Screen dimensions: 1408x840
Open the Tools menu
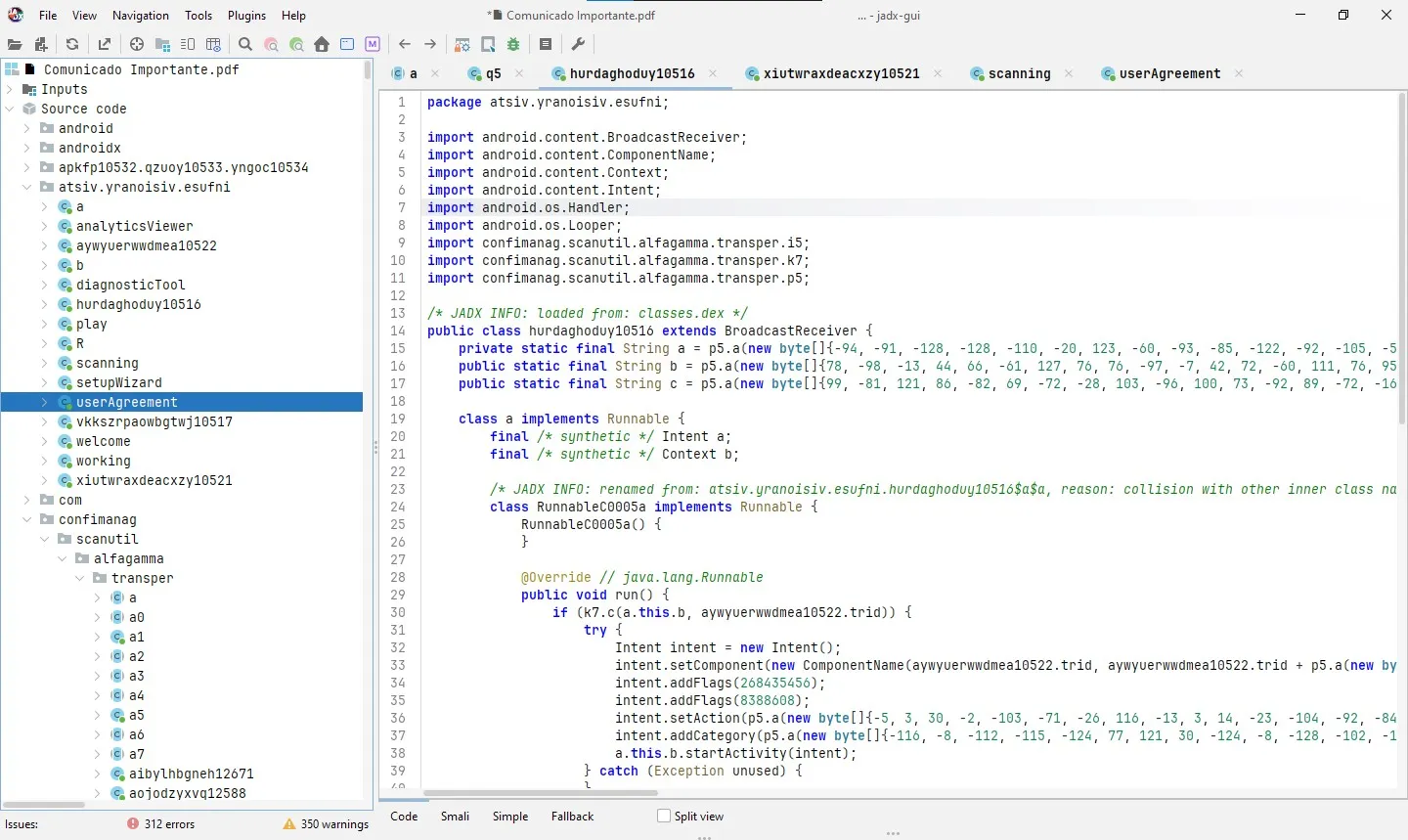(x=198, y=15)
